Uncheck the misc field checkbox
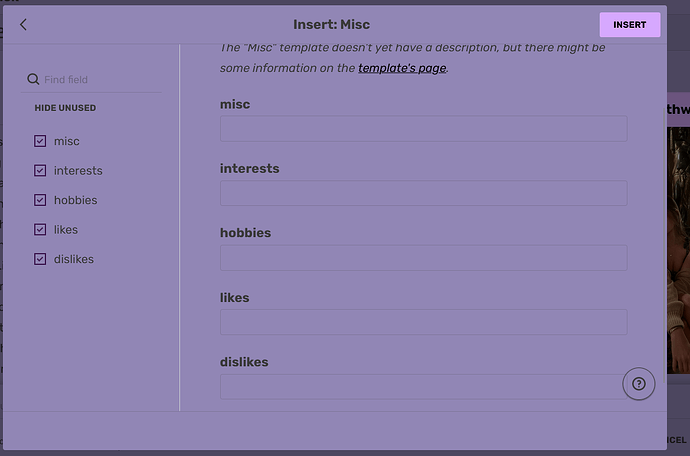690x456 pixels. 40,141
